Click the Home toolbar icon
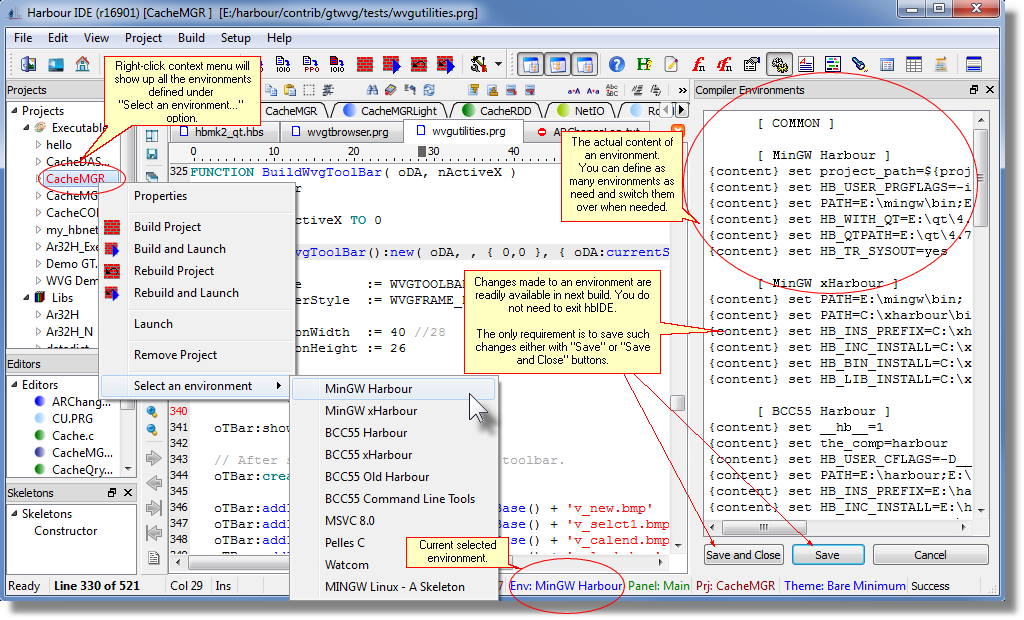 [x=82, y=62]
